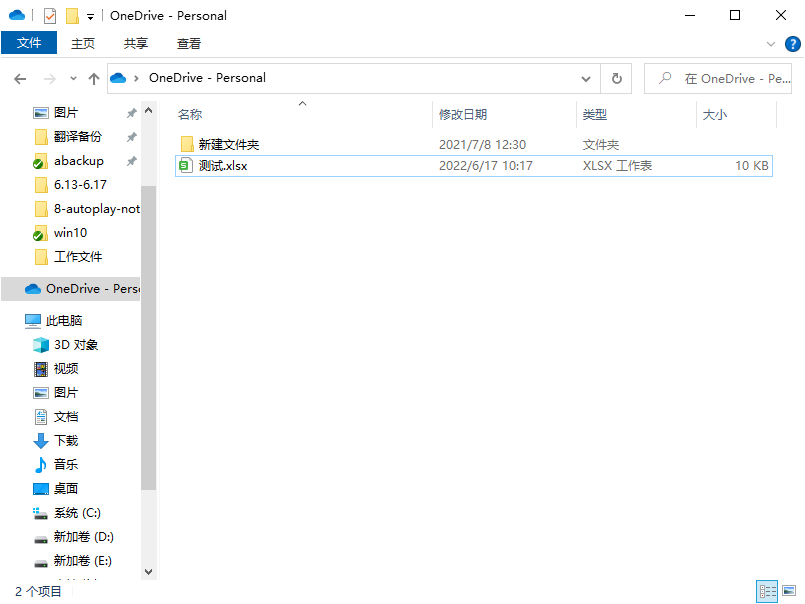Open the 文件 menu tab

pos(29,43)
